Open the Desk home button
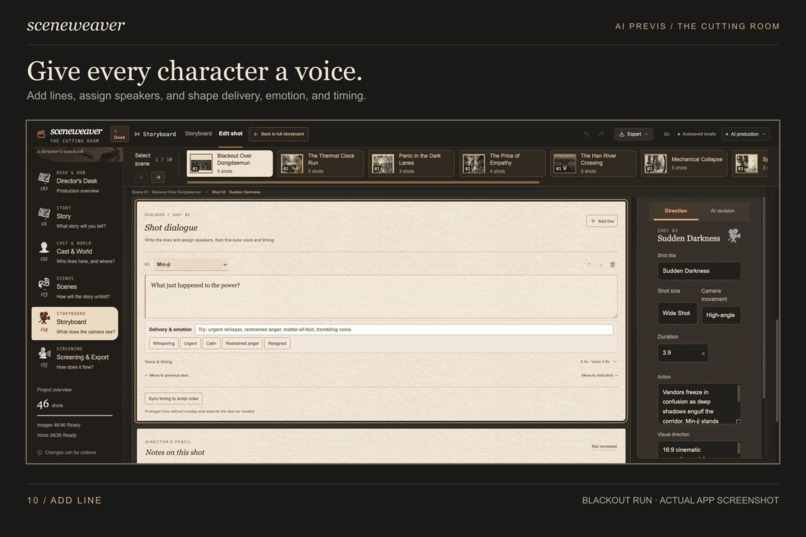Image resolution: width=806 pixels, height=537 pixels. coord(119,135)
